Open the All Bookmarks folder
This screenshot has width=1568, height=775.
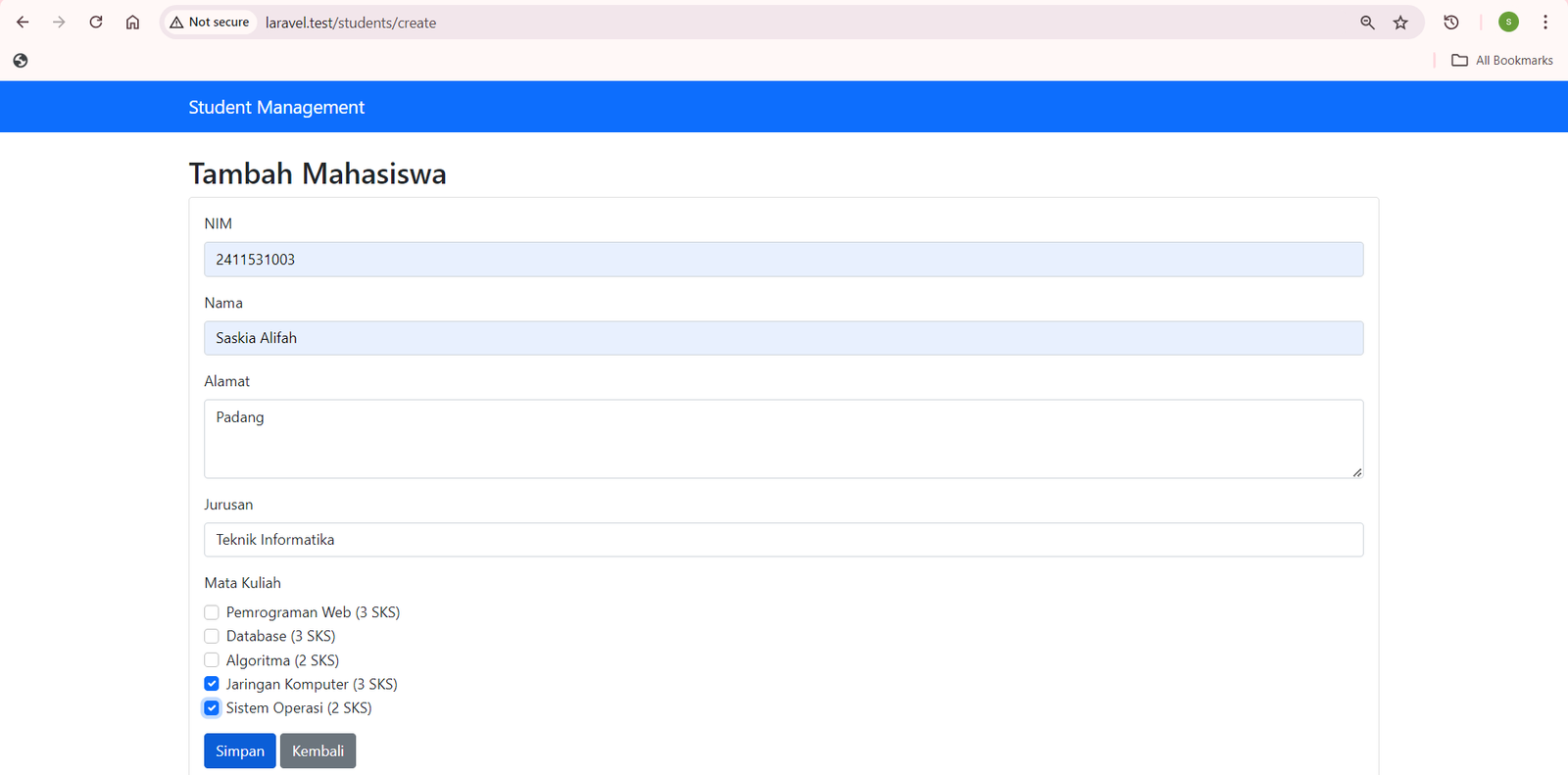coord(1502,61)
